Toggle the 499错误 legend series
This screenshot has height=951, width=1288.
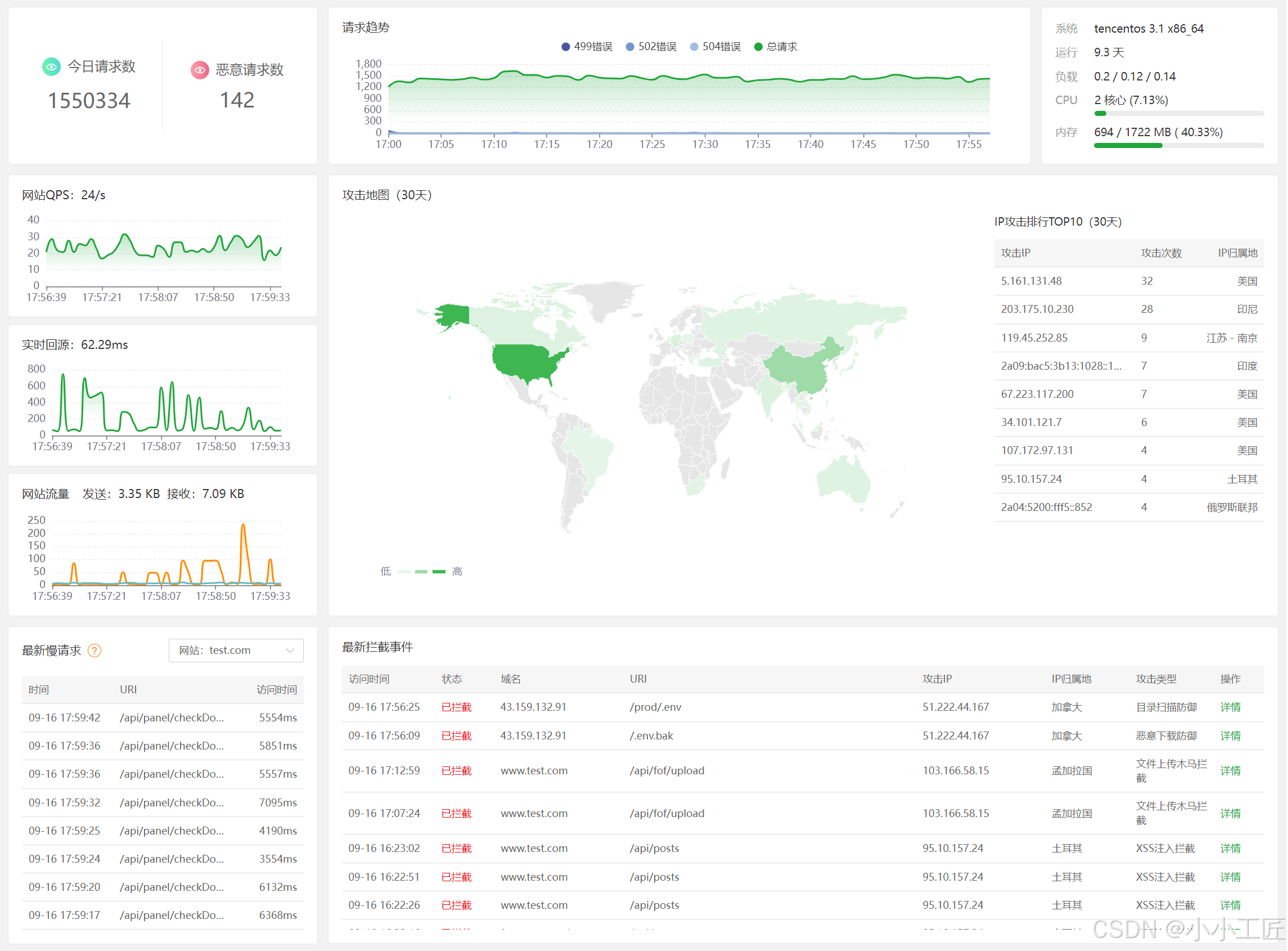(x=587, y=47)
